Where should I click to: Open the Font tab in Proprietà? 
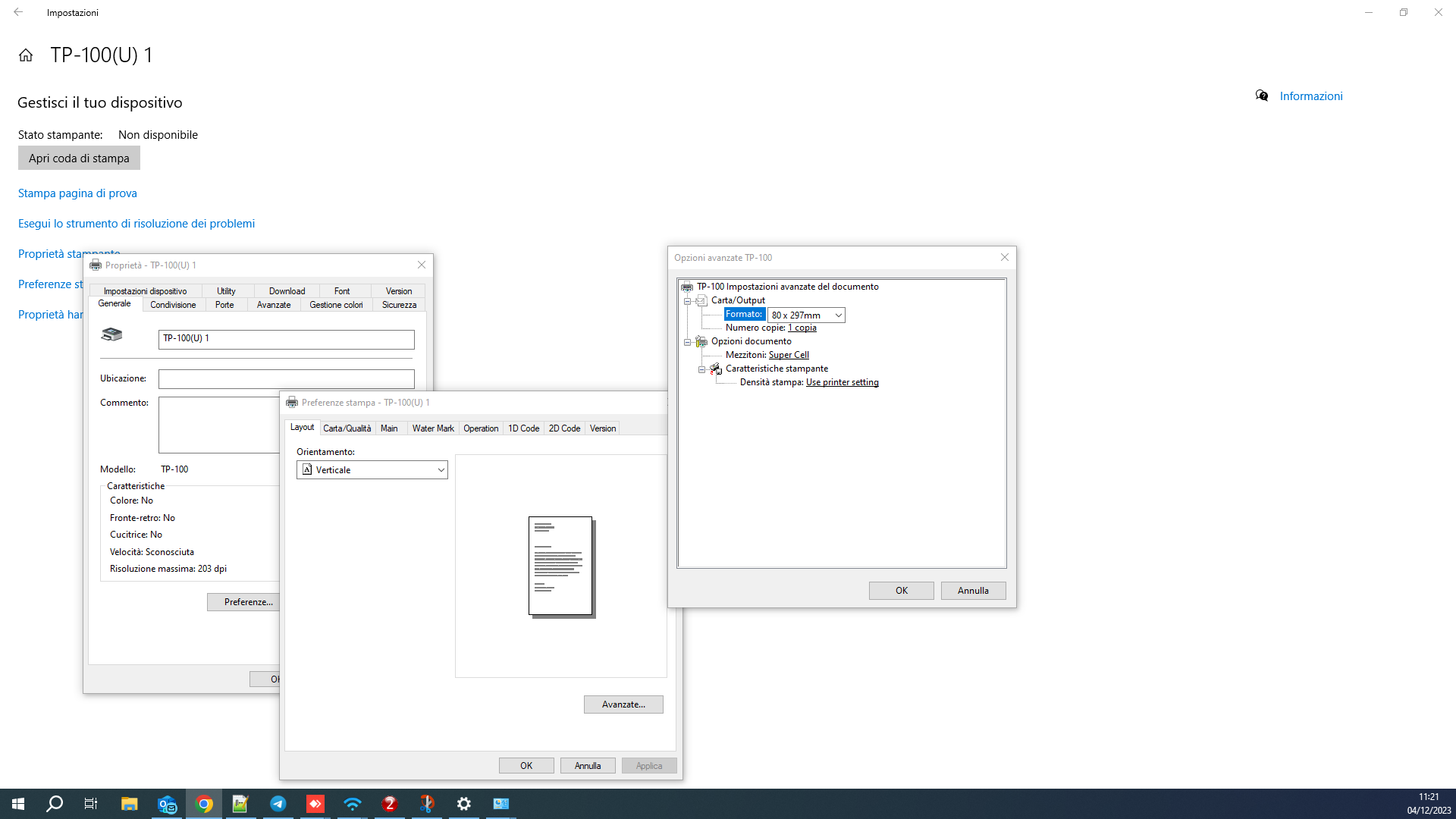[342, 291]
